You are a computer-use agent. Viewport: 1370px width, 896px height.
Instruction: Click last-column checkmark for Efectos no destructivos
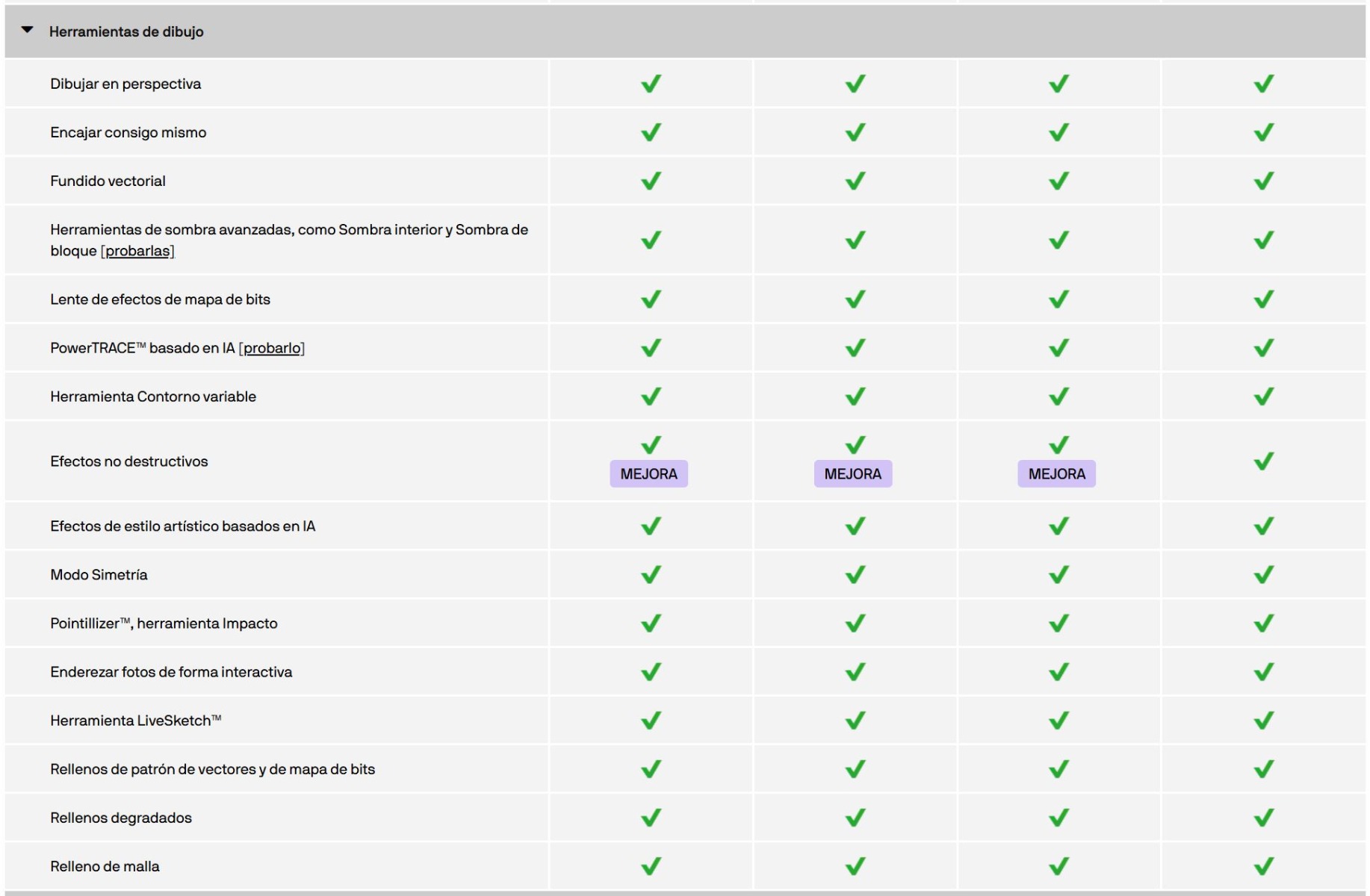1263,461
